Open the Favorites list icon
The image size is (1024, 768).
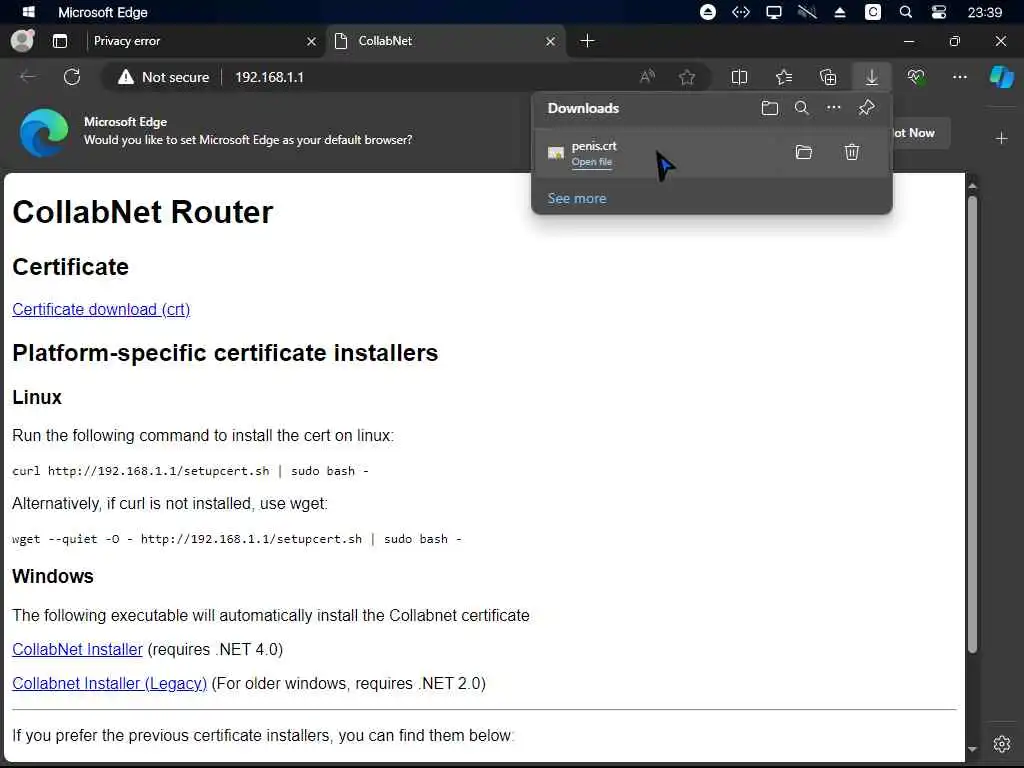tap(784, 77)
